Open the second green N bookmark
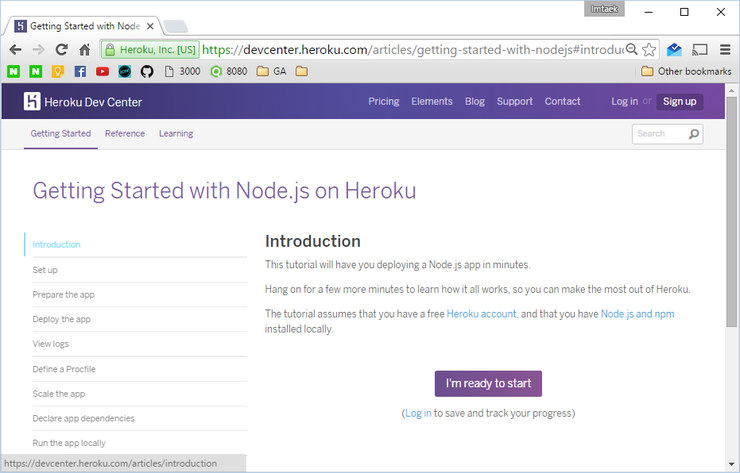The width and height of the screenshot is (740, 473). 35,71
